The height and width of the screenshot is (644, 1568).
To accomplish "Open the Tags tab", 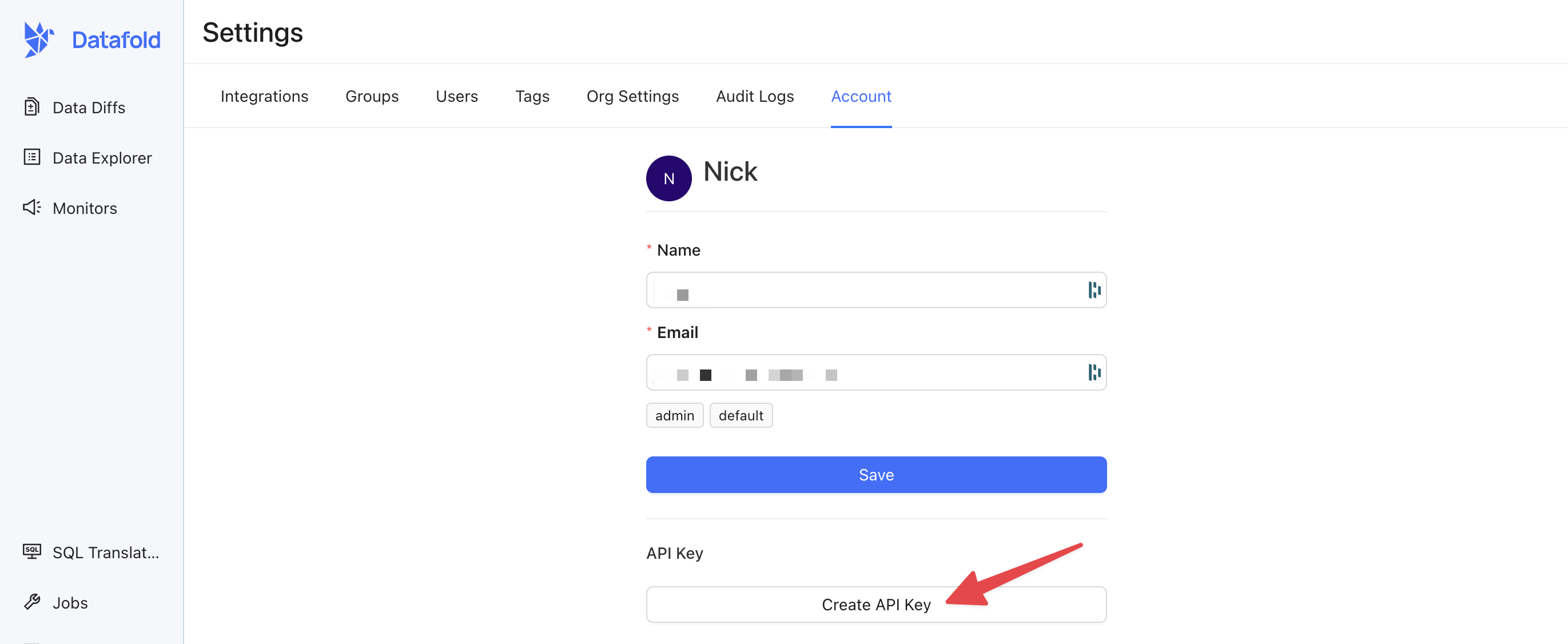I will 532,96.
